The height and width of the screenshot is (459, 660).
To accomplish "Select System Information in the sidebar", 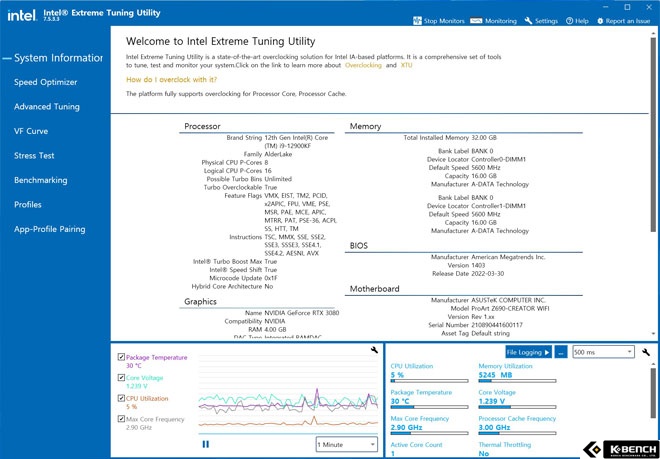I will 59,58.
